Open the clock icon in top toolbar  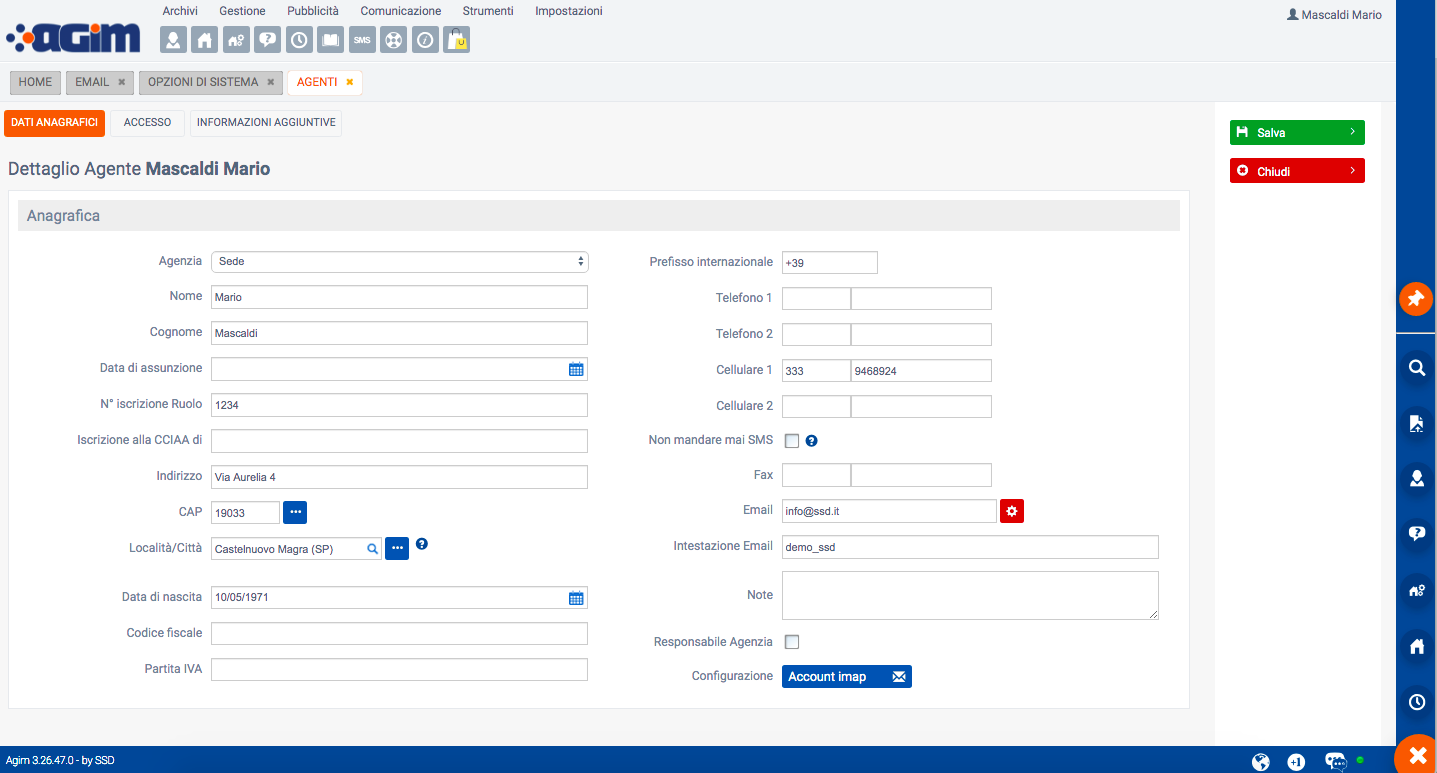pos(299,40)
